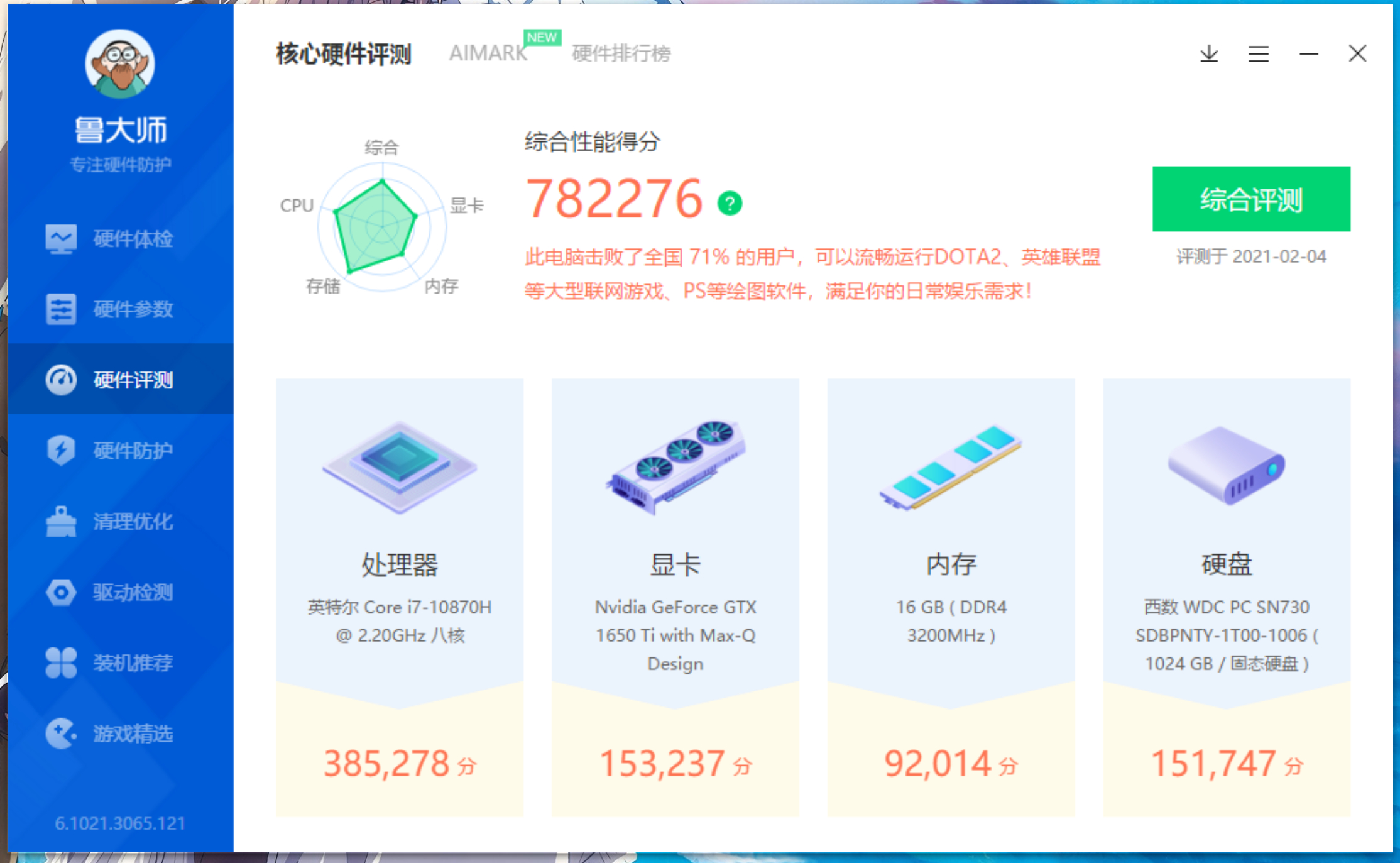Click the 显卡 card title

pos(675,564)
